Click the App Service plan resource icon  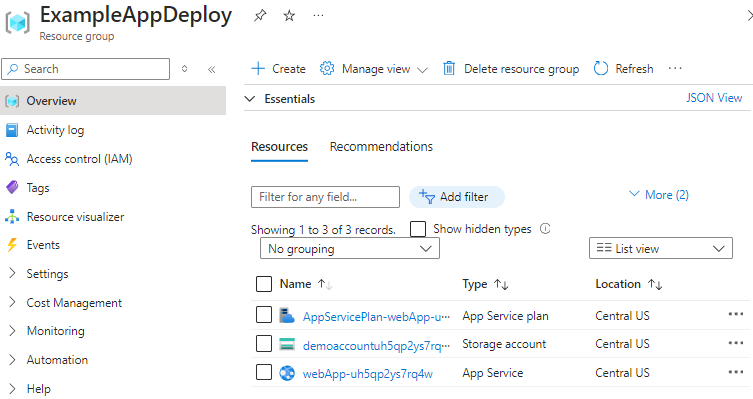287,315
